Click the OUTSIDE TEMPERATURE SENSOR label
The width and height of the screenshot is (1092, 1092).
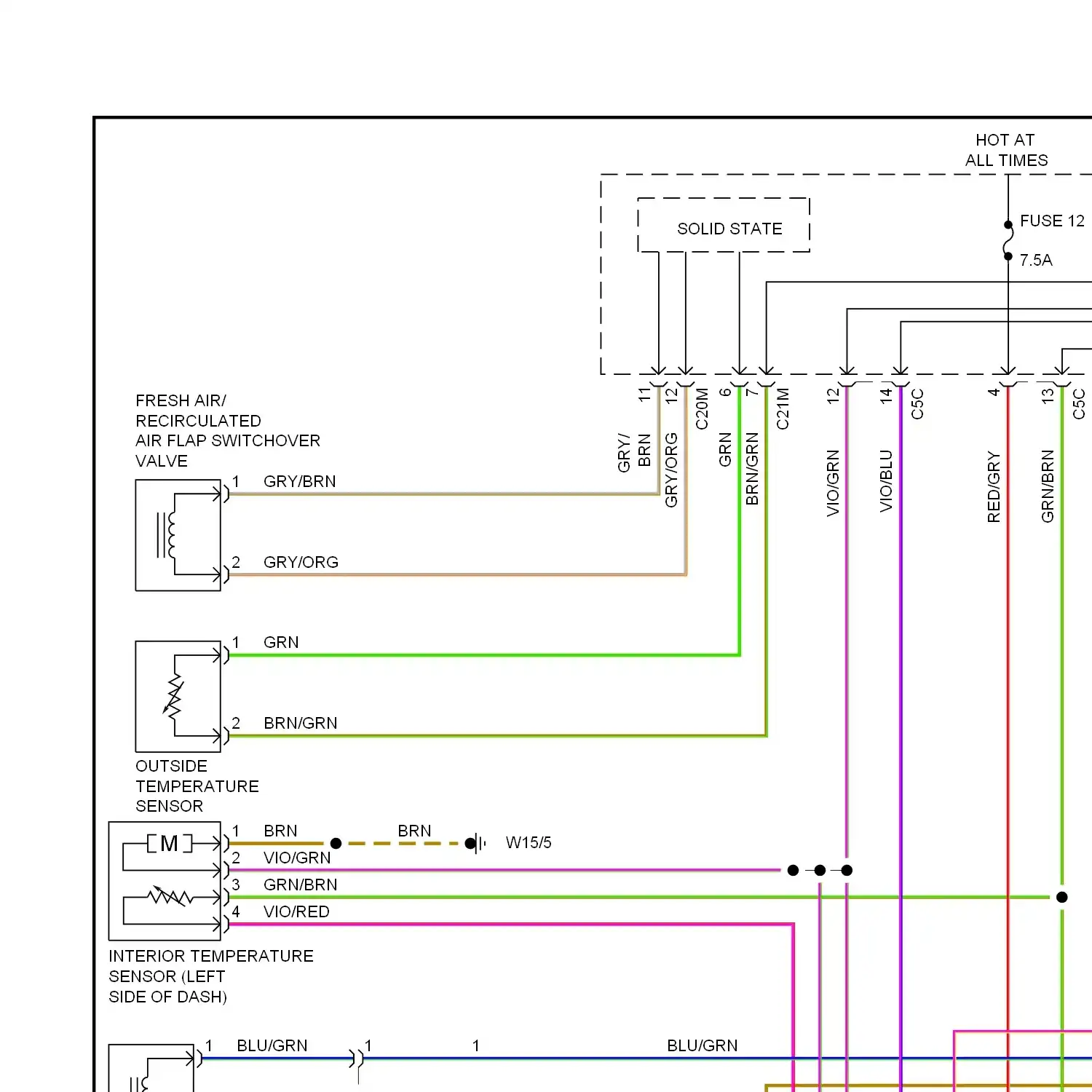pyautogui.click(x=197, y=786)
